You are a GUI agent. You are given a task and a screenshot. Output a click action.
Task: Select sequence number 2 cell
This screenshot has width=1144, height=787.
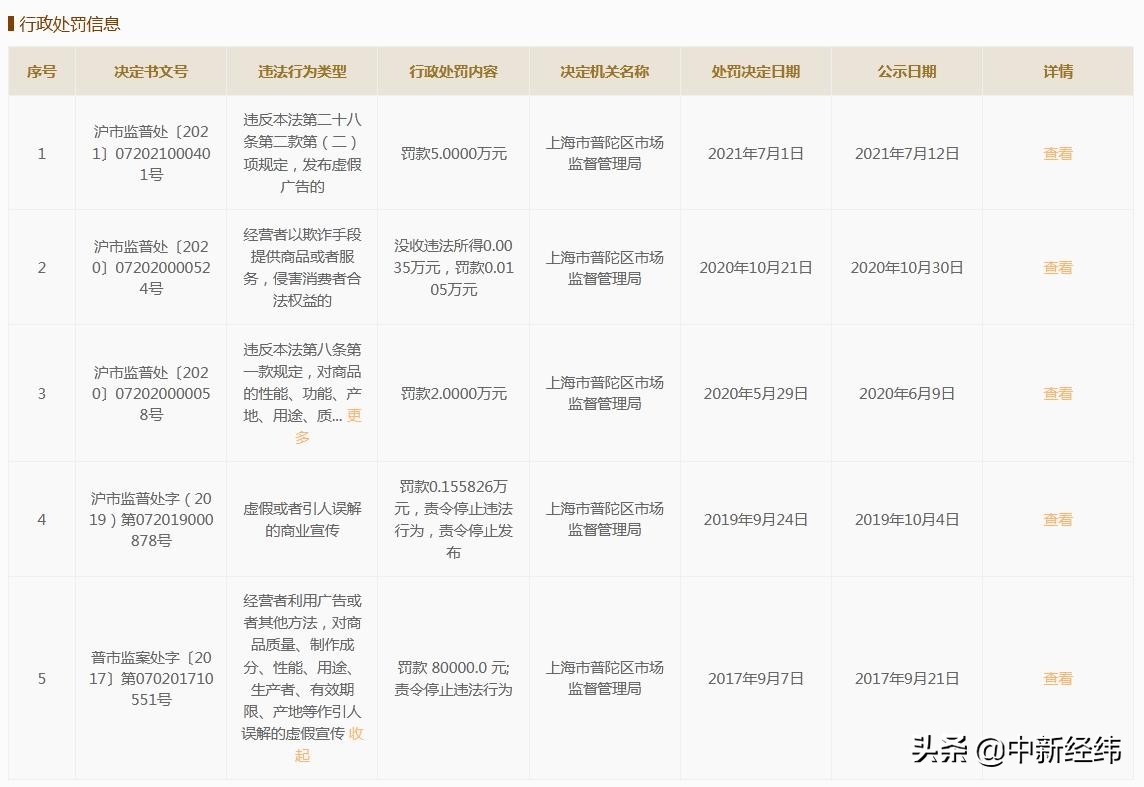click(x=42, y=268)
